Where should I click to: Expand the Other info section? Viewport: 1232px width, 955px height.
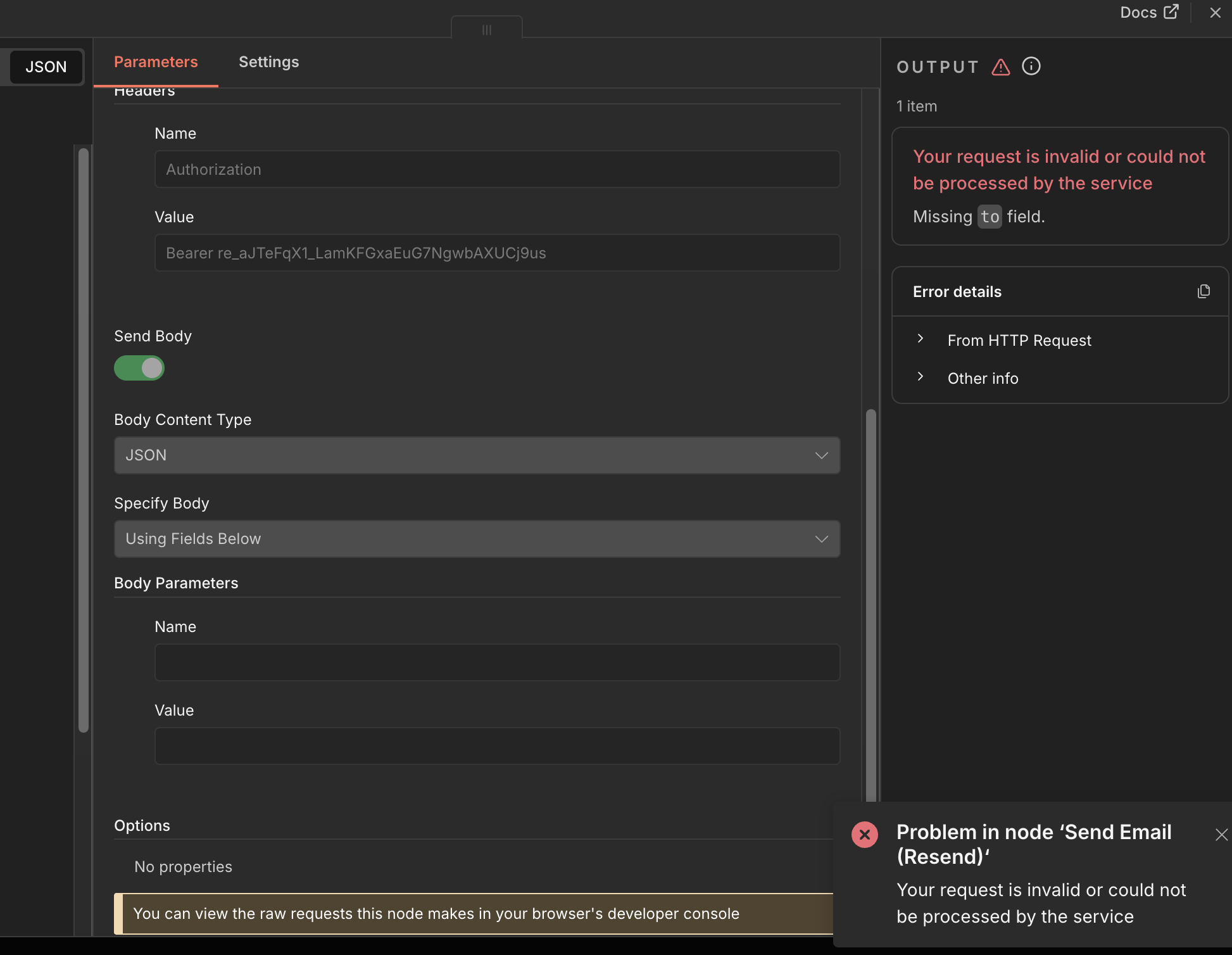[983, 378]
